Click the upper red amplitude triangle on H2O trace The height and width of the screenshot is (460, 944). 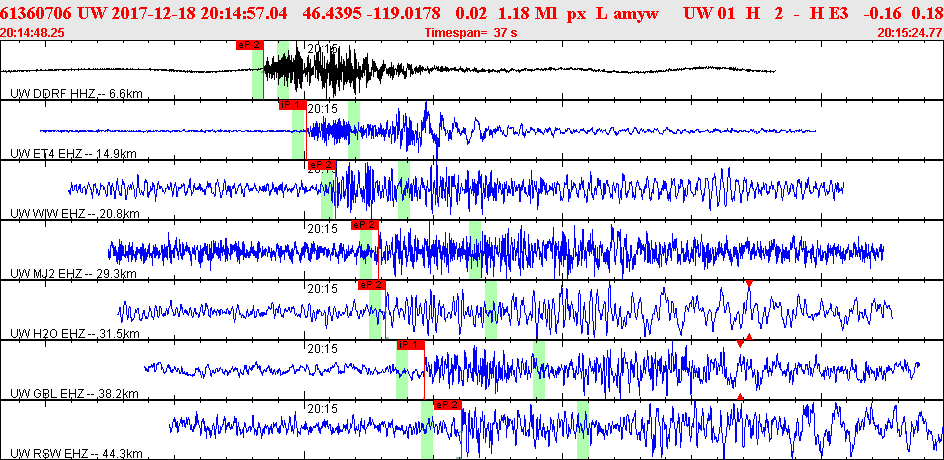pos(749,283)
